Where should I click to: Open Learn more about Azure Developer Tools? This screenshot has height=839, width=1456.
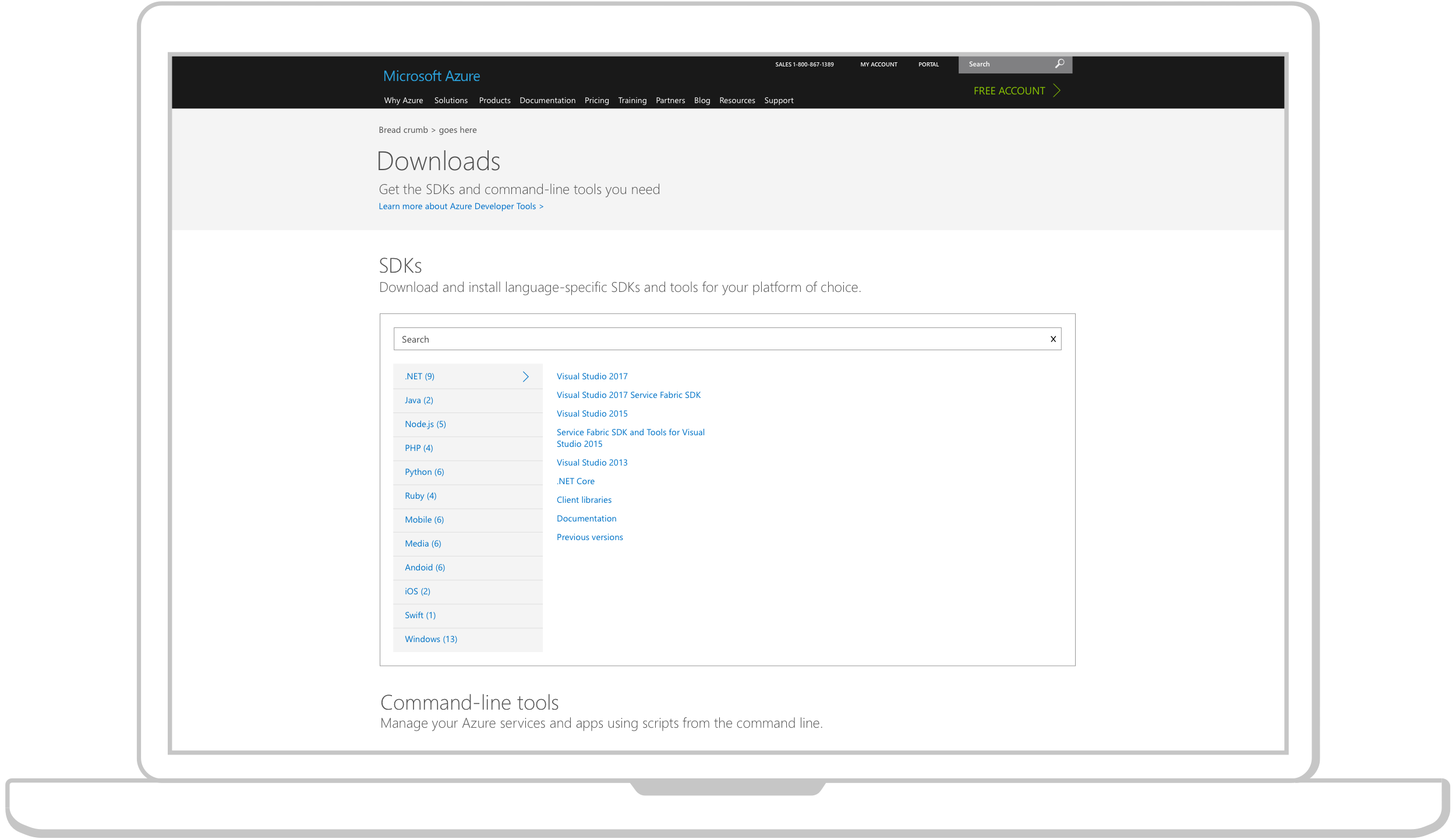pos(461,206)
